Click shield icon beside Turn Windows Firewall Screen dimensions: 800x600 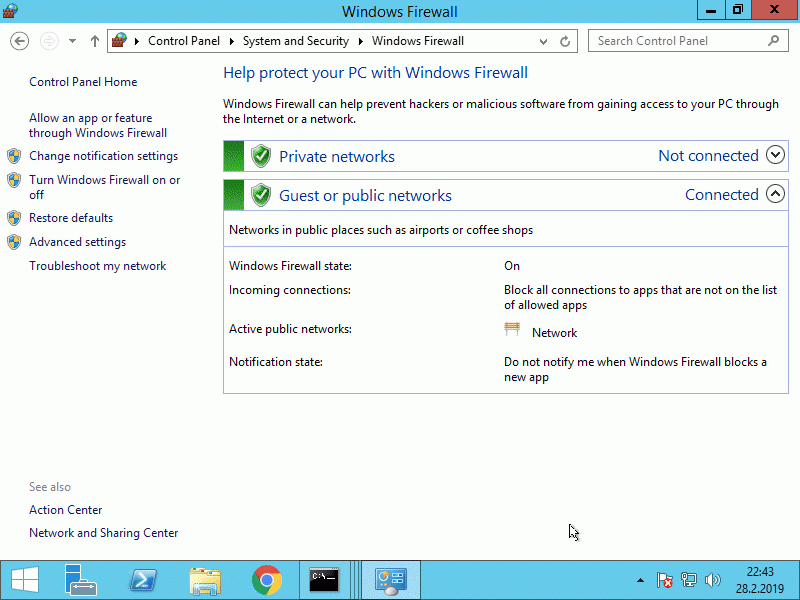[x=14, y=180]
